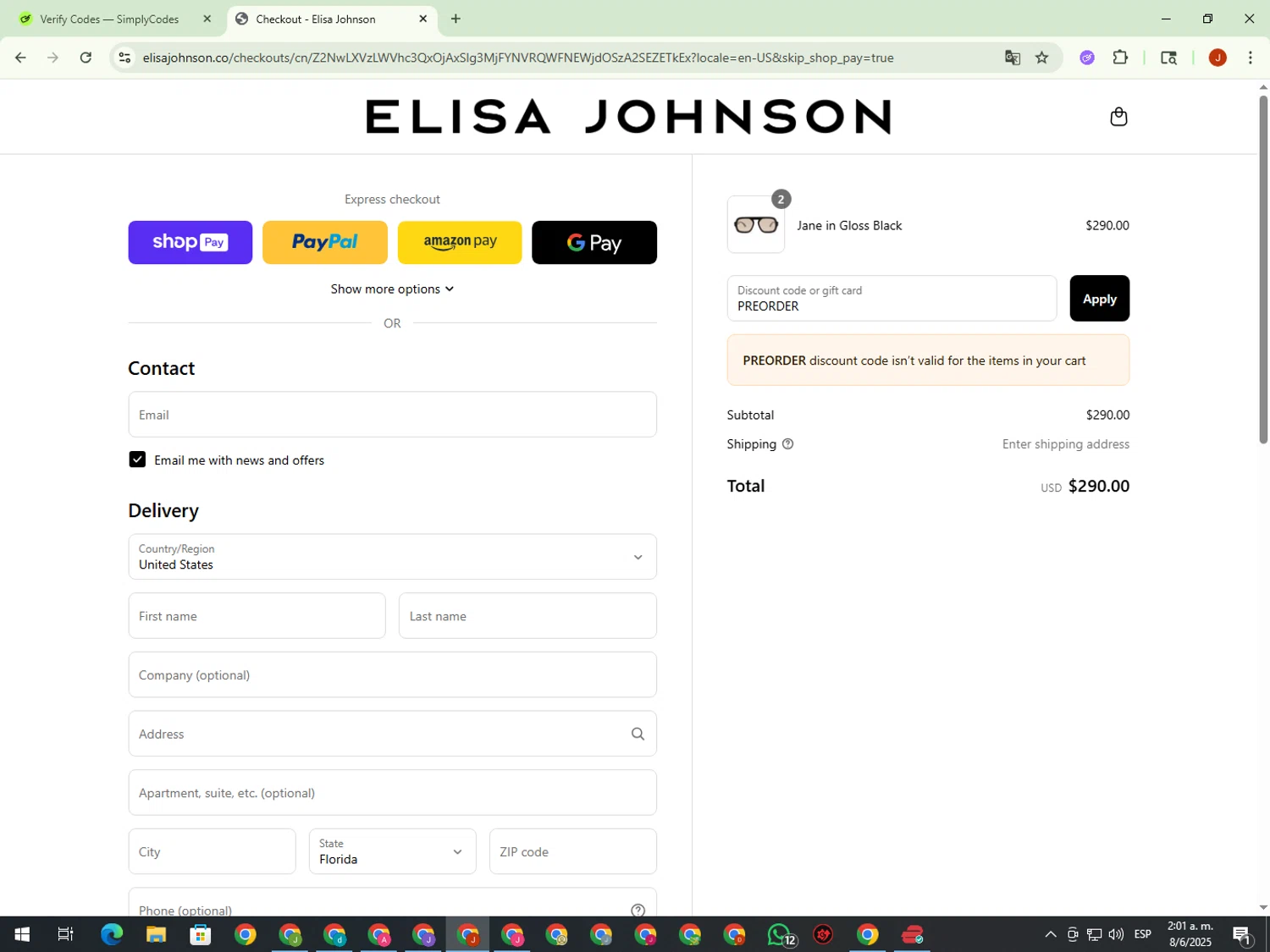
Task: Click the City field
Action: tap(212, 851)
